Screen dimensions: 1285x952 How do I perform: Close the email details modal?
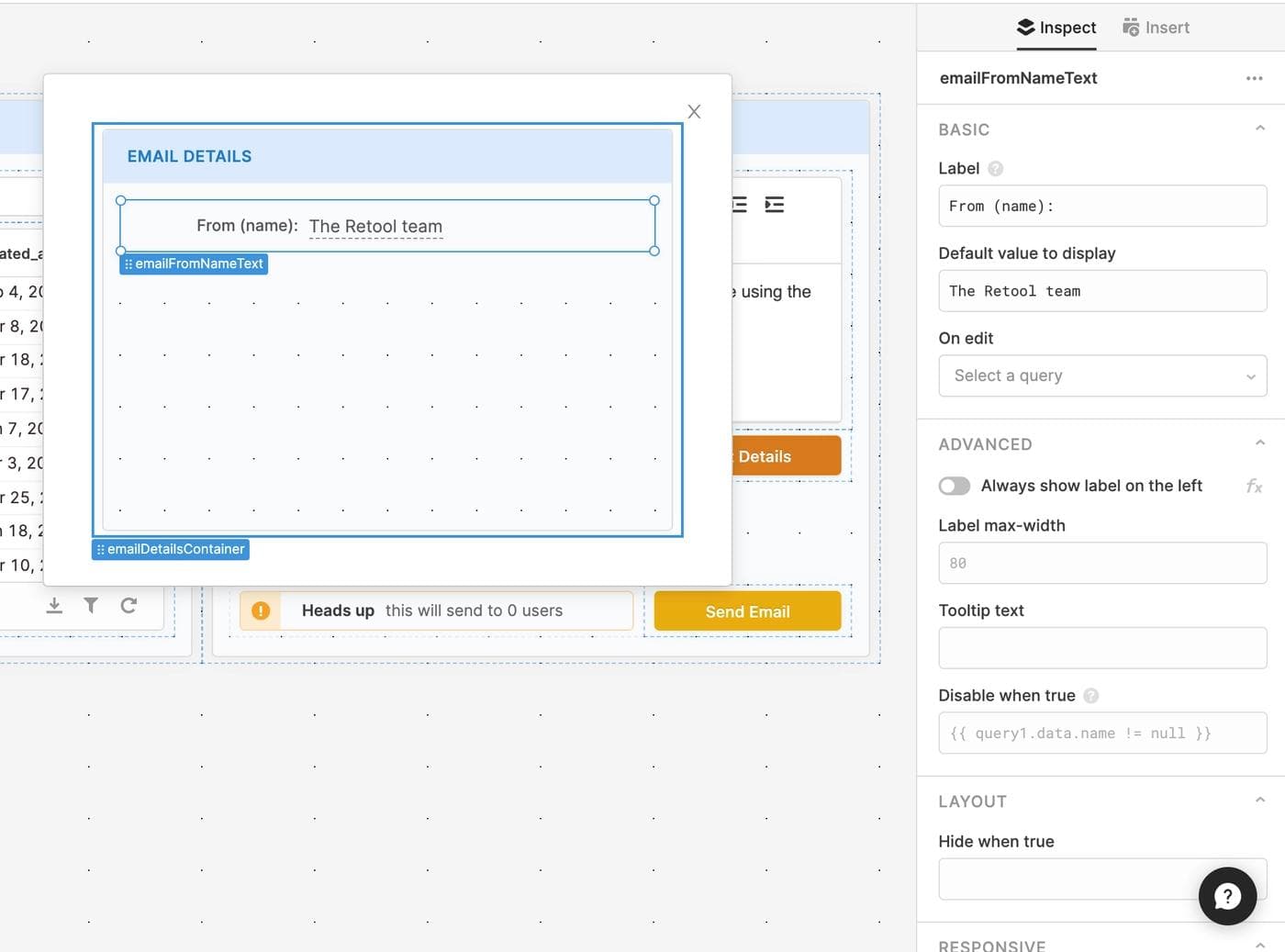(694, 111)
